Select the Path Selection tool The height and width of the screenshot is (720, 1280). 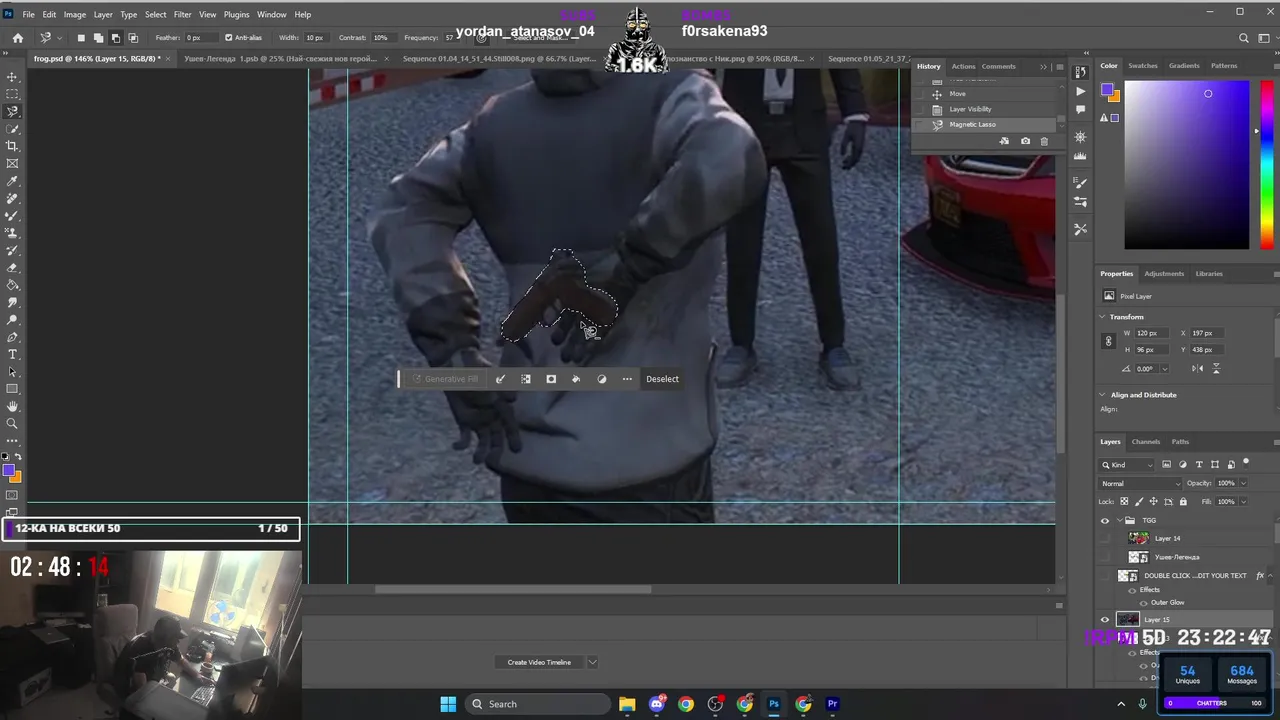coord(12,372)
